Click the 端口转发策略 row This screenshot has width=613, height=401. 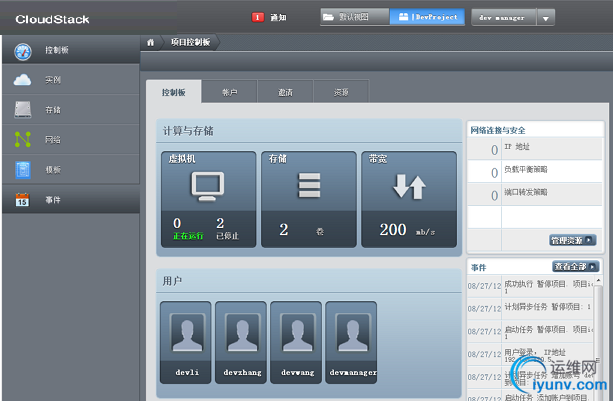(x=534, y=194)
